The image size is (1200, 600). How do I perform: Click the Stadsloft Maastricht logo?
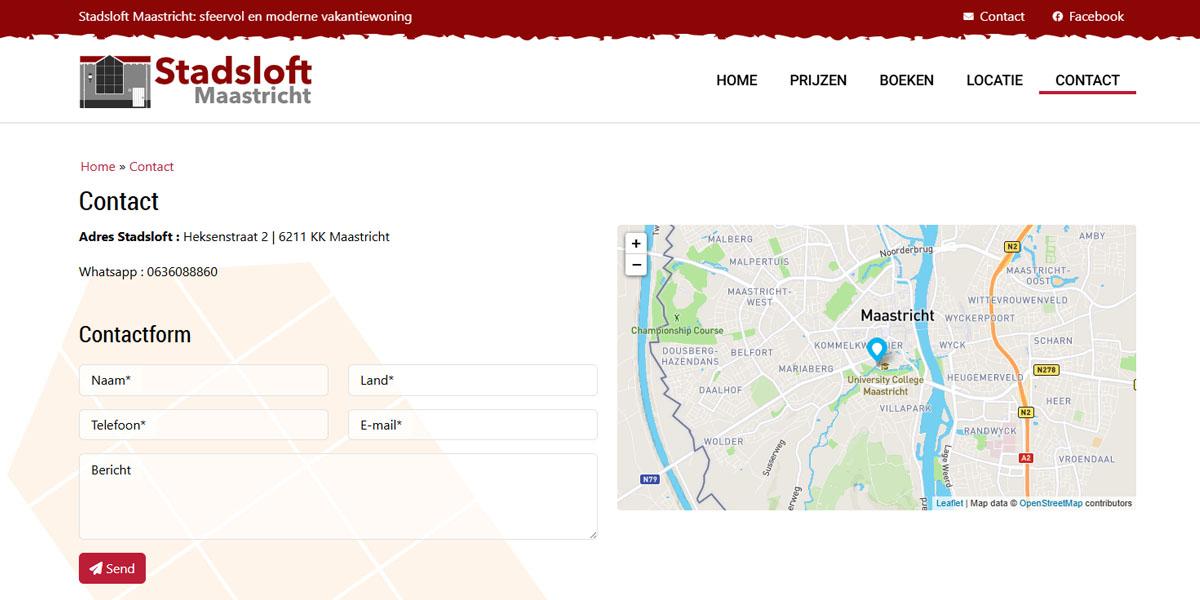[196, 81]
